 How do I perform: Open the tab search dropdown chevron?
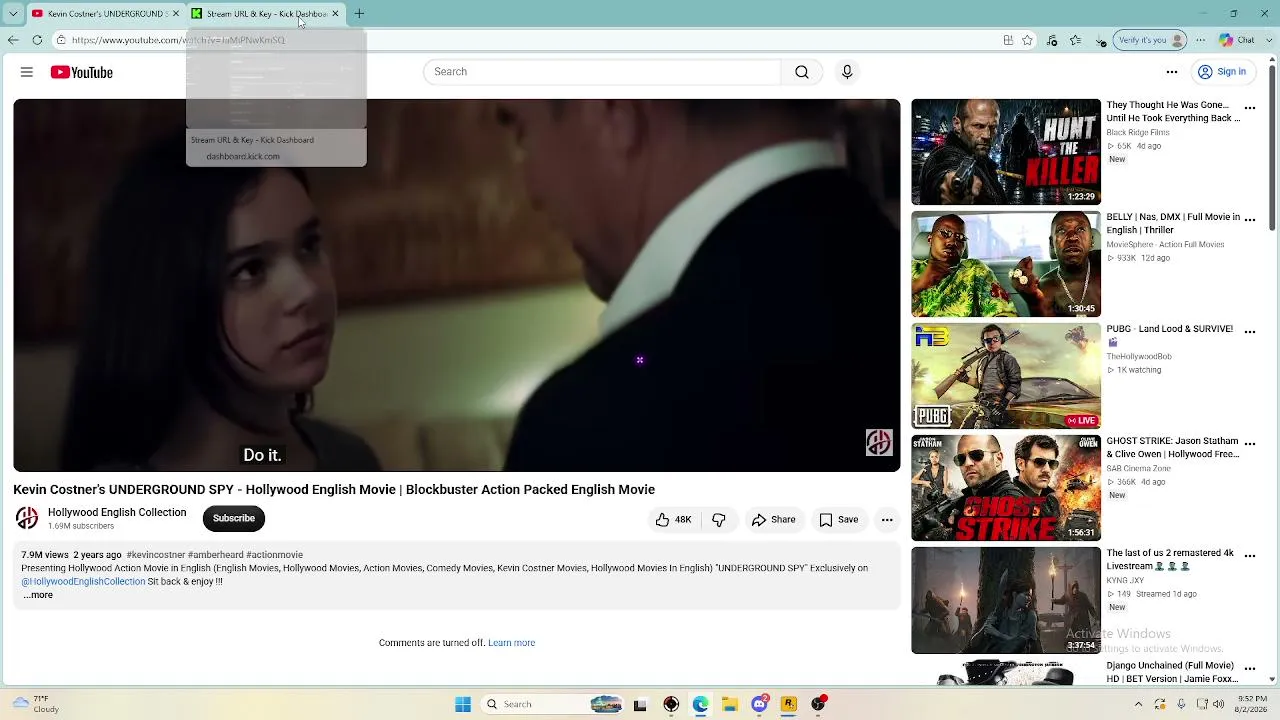(13, 14)
